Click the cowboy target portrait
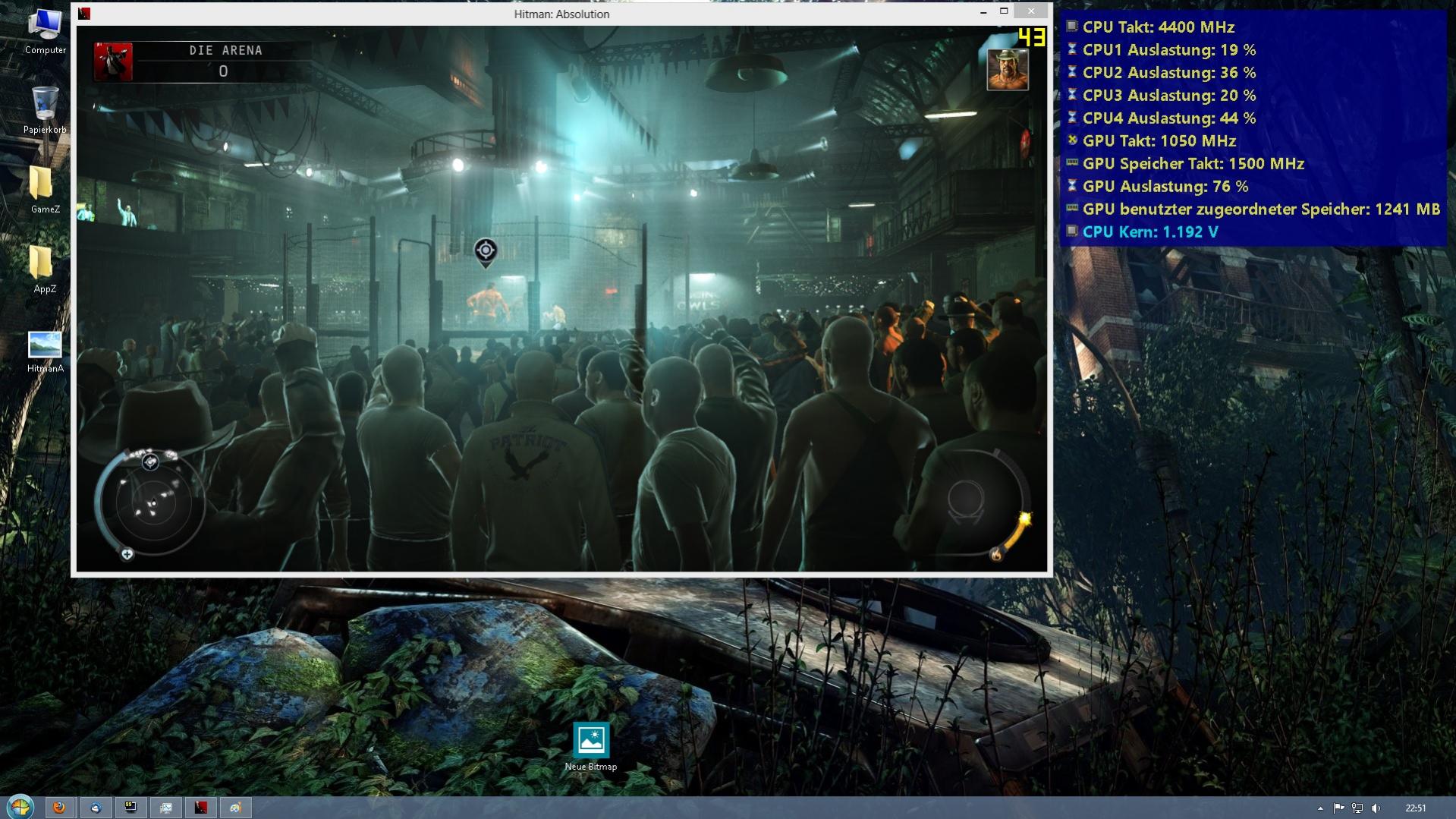The height and width of the screenshot is (819, 1456). click(x=1008, y=70)
